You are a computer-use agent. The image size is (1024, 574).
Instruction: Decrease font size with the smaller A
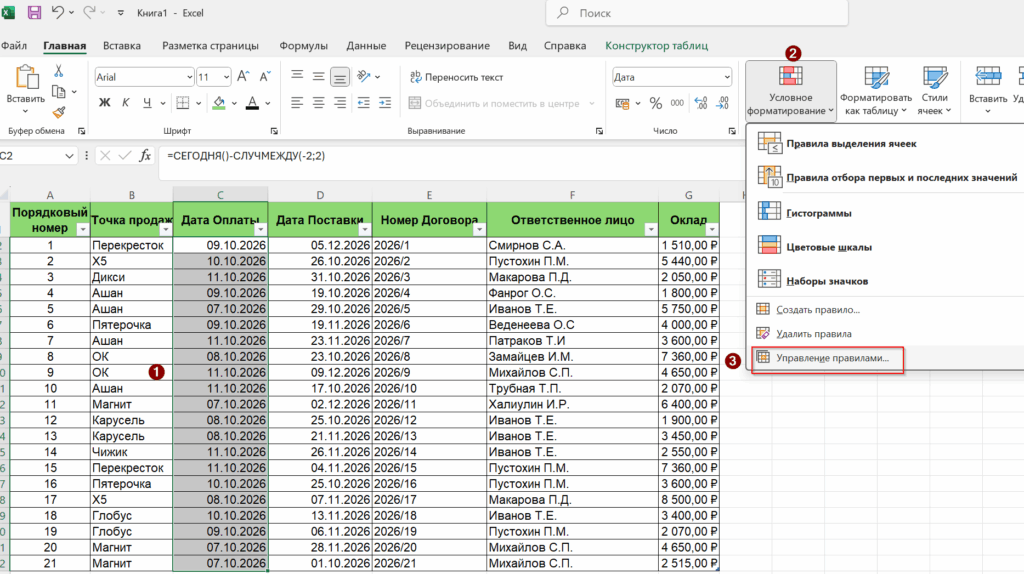pos(264,77)
